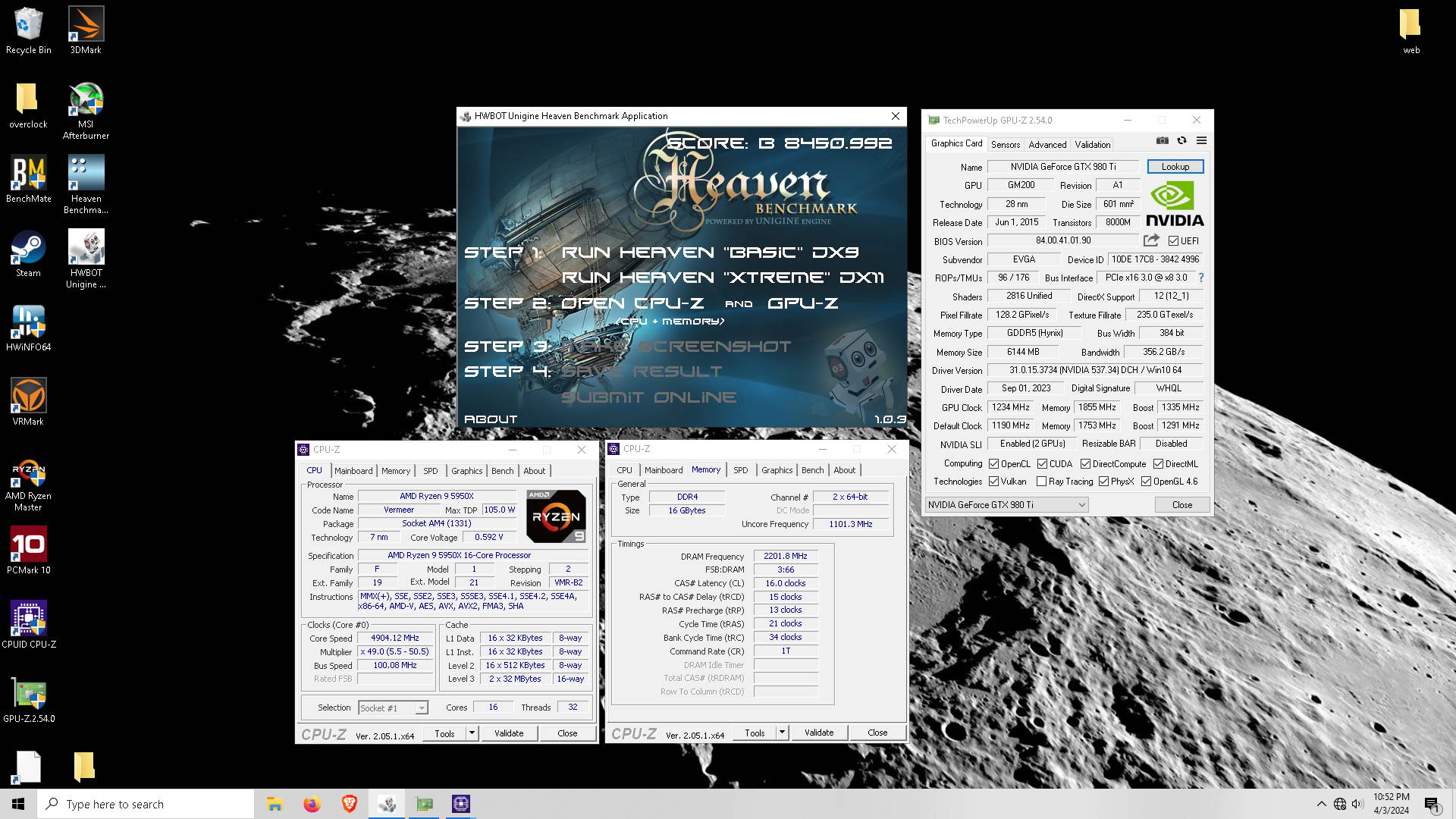The height and width of the screenshot is (819, 1456).
Task: Open the web folder on desktop
Action: click(x=1410, y=30)
